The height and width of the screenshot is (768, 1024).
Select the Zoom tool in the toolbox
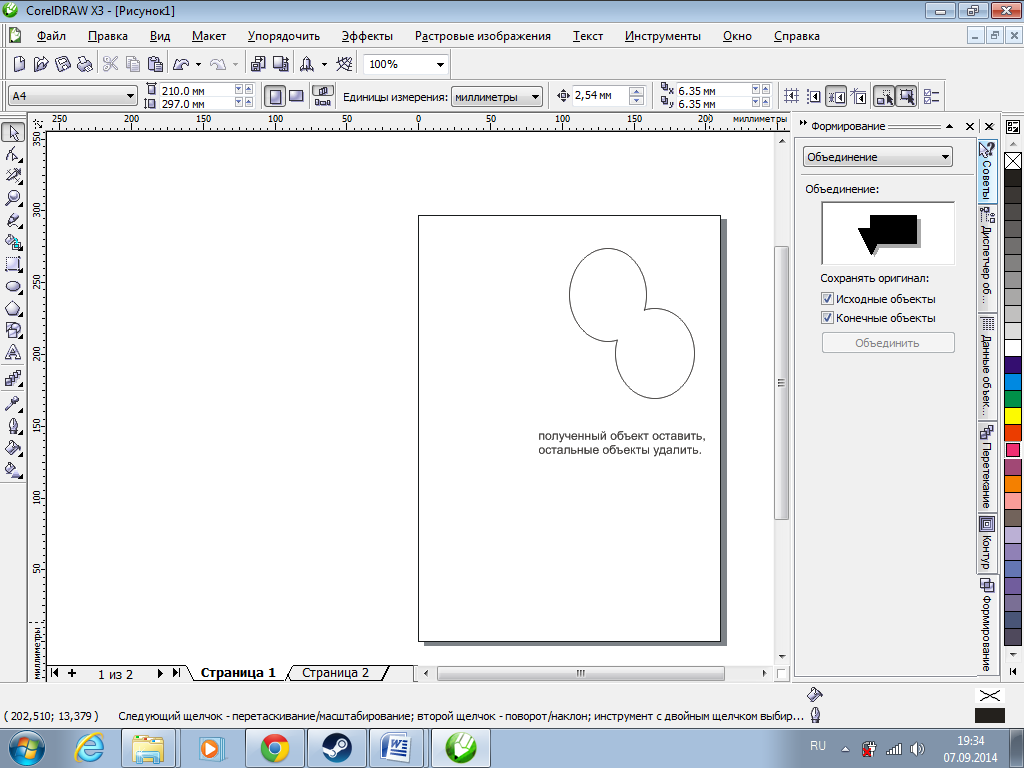point(13,198)
